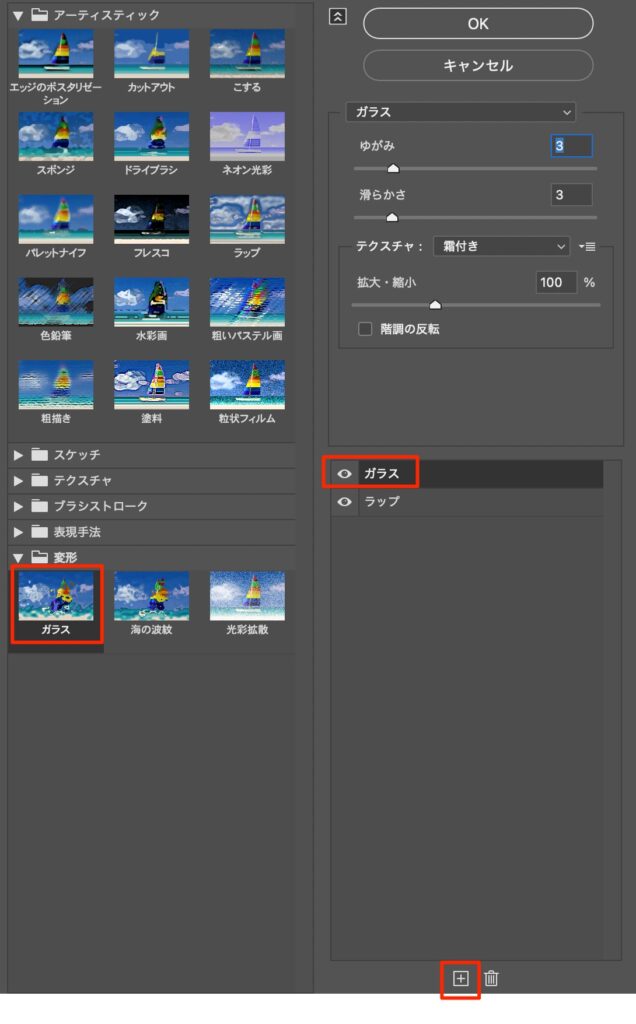Enable the 階調の反転 checkbox

(366, 328)
